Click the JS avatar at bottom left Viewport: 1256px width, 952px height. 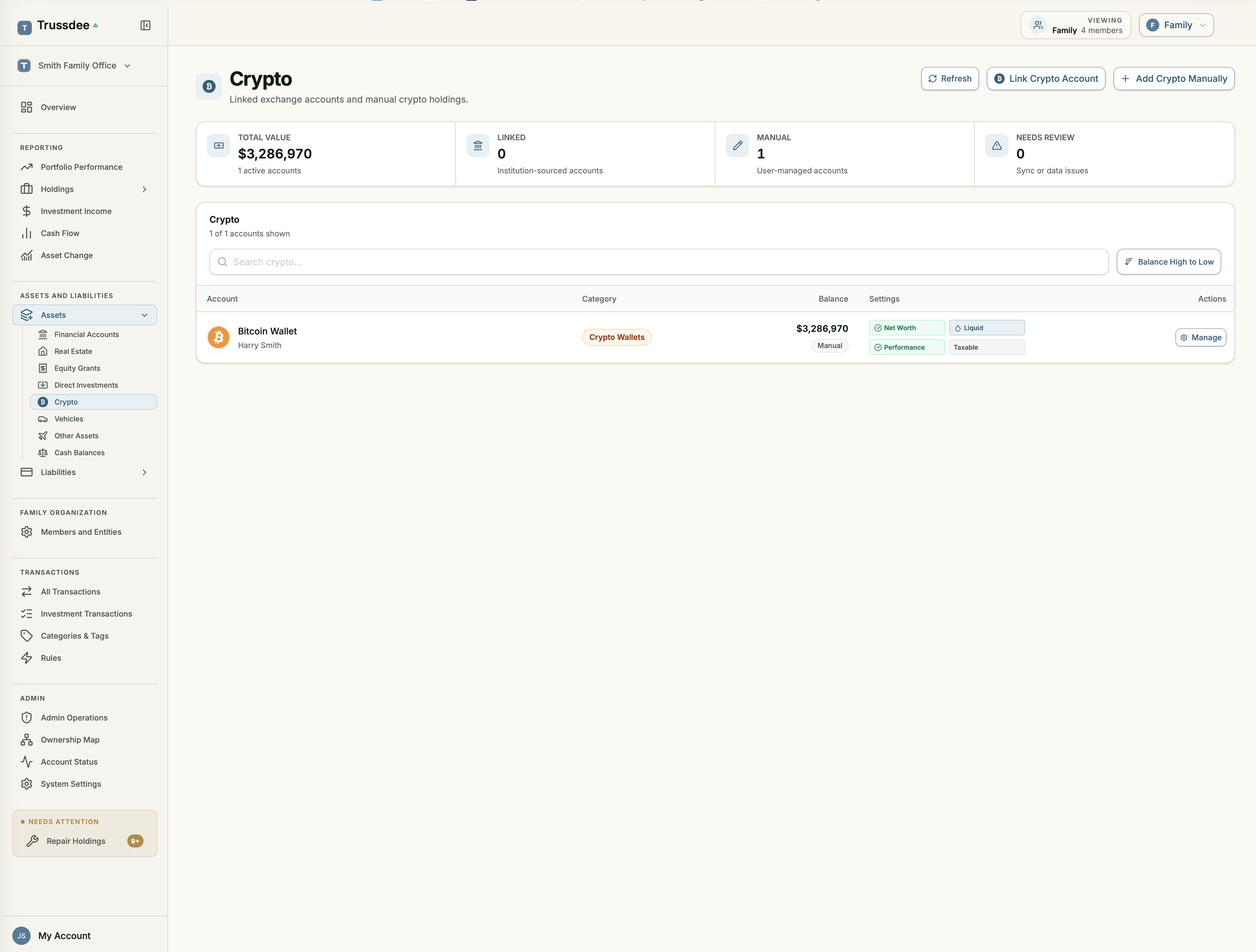[x=21, y=935]
